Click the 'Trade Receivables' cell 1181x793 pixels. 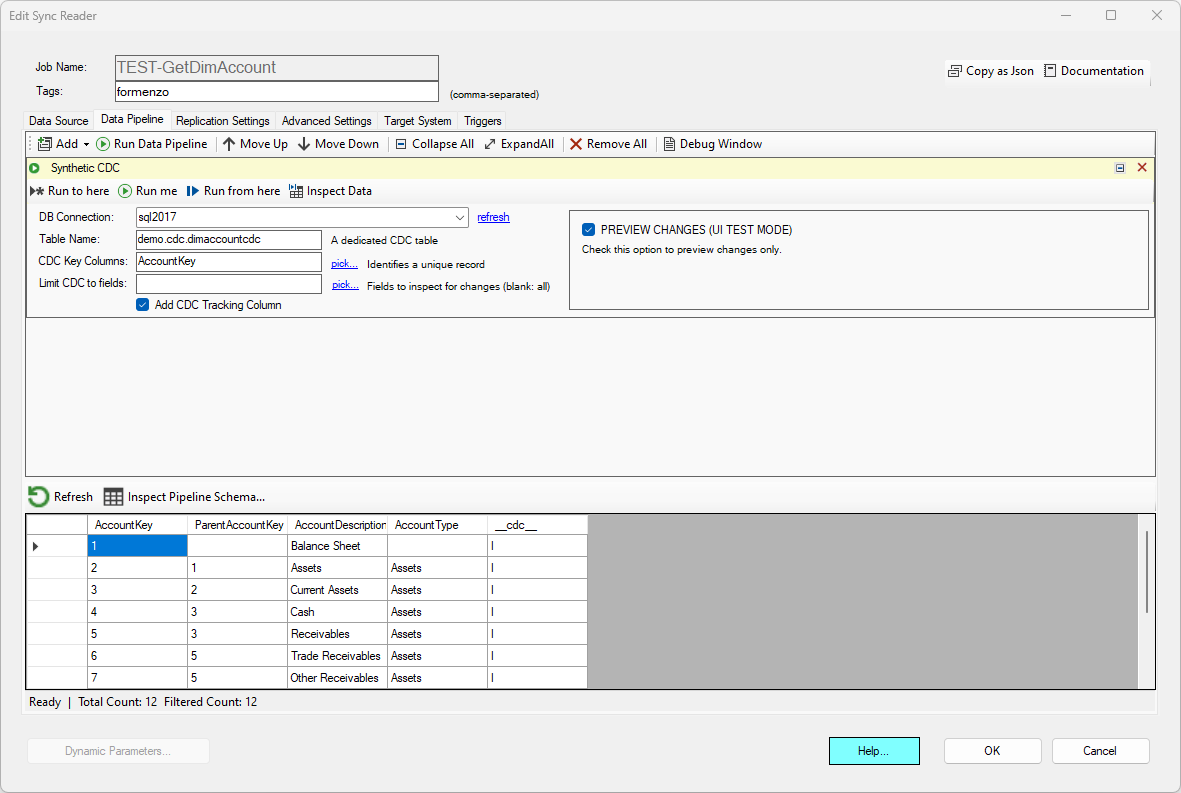[337, 656]
